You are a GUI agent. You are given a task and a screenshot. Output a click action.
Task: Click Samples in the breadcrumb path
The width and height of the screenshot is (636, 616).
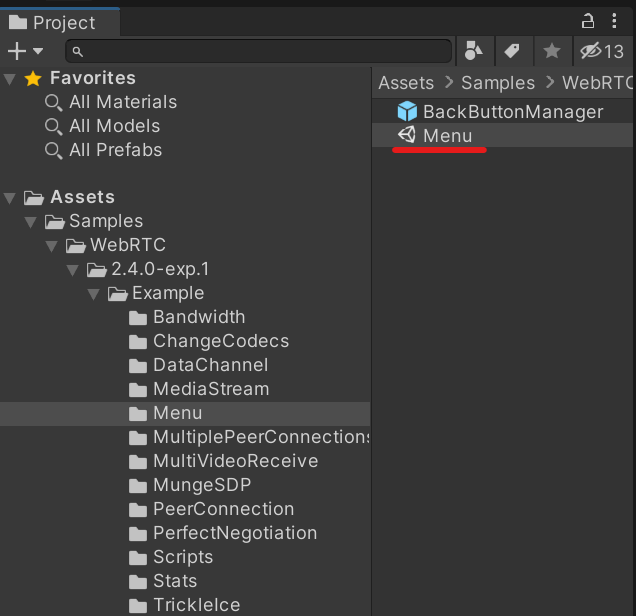tap(497, 83)
